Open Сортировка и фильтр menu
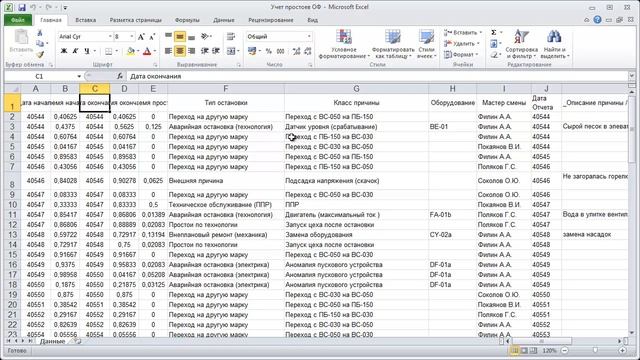The width and height of the screenshot is (640, 360). tap(521, 44)
